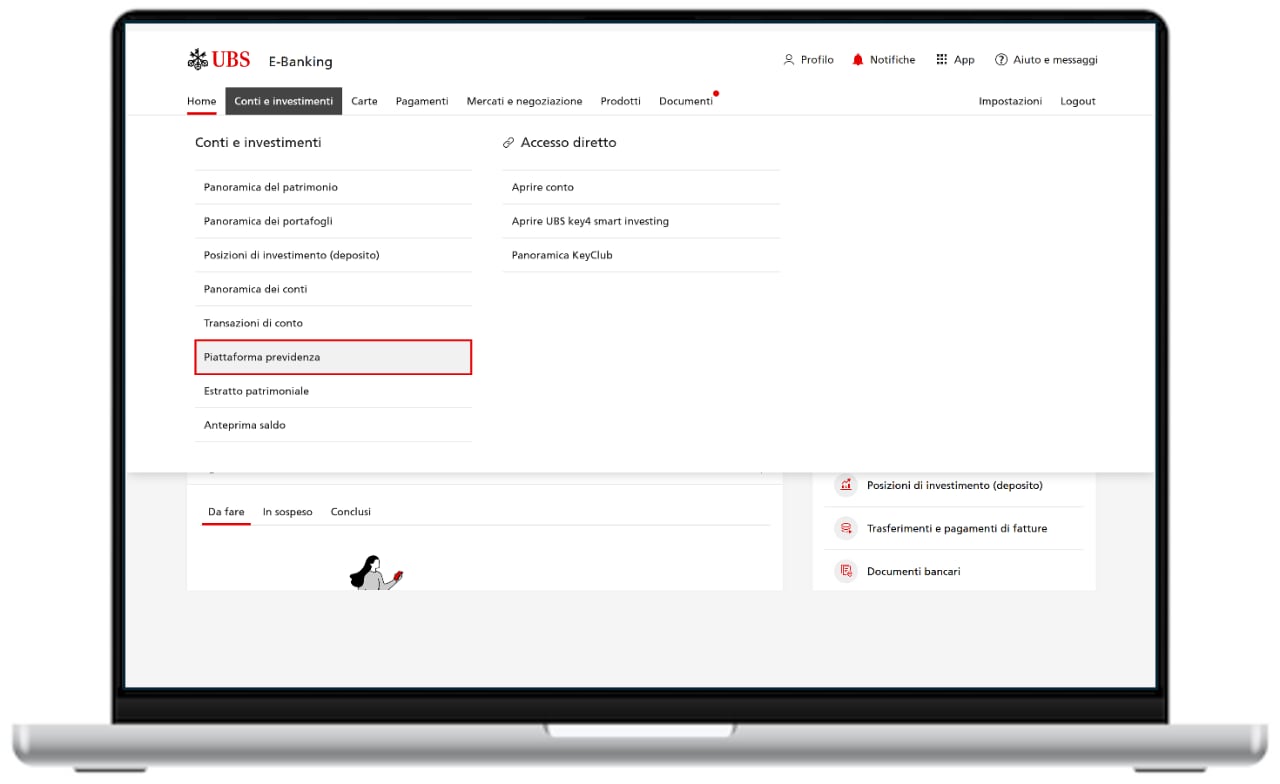
Task: Click the Posizioni di investimento chart icon
Action: [x=846, y=485]
